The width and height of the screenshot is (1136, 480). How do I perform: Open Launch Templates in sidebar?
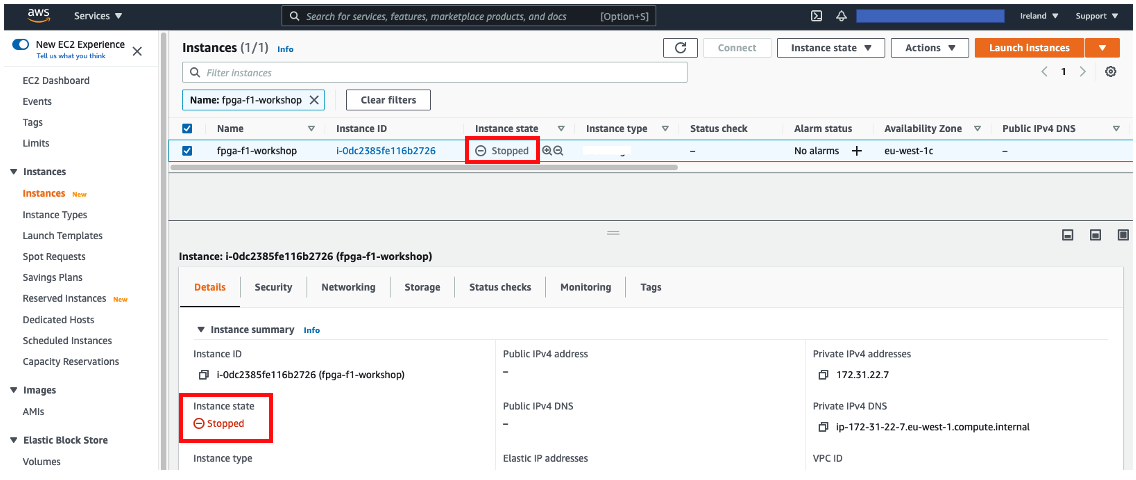[62, 235]
